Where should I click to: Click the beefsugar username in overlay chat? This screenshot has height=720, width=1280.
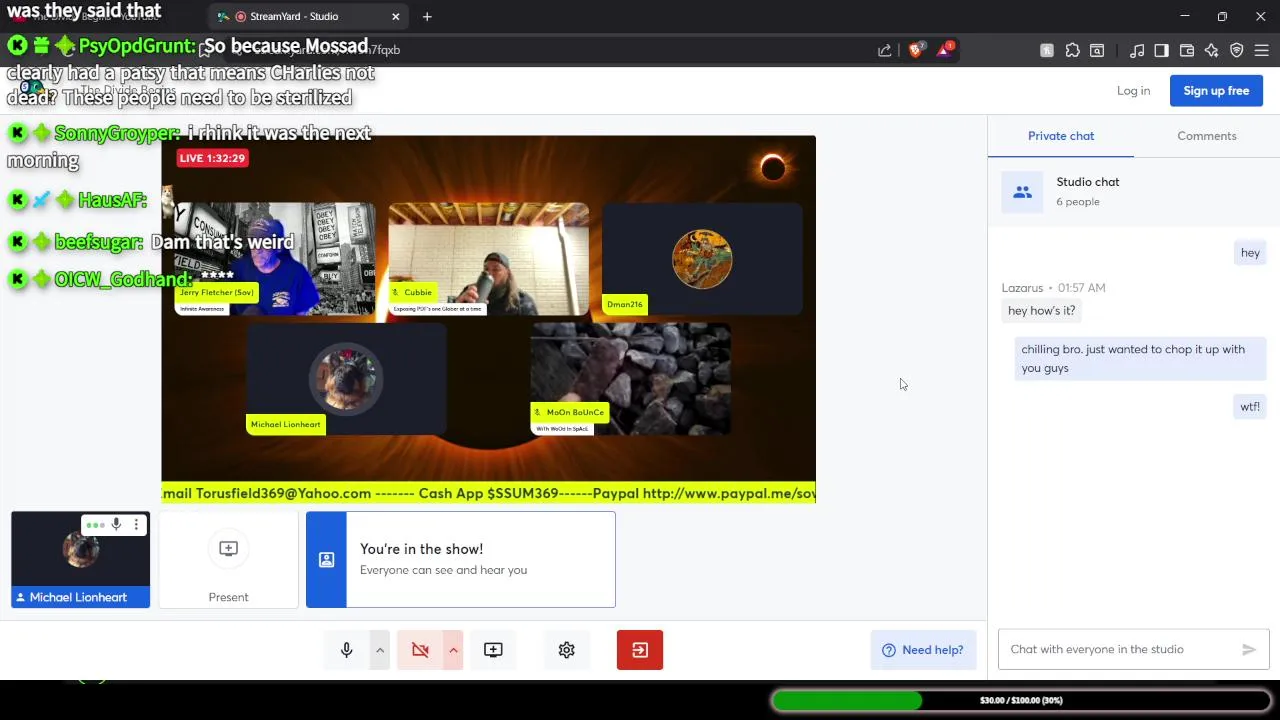click(x=99, y=242)
